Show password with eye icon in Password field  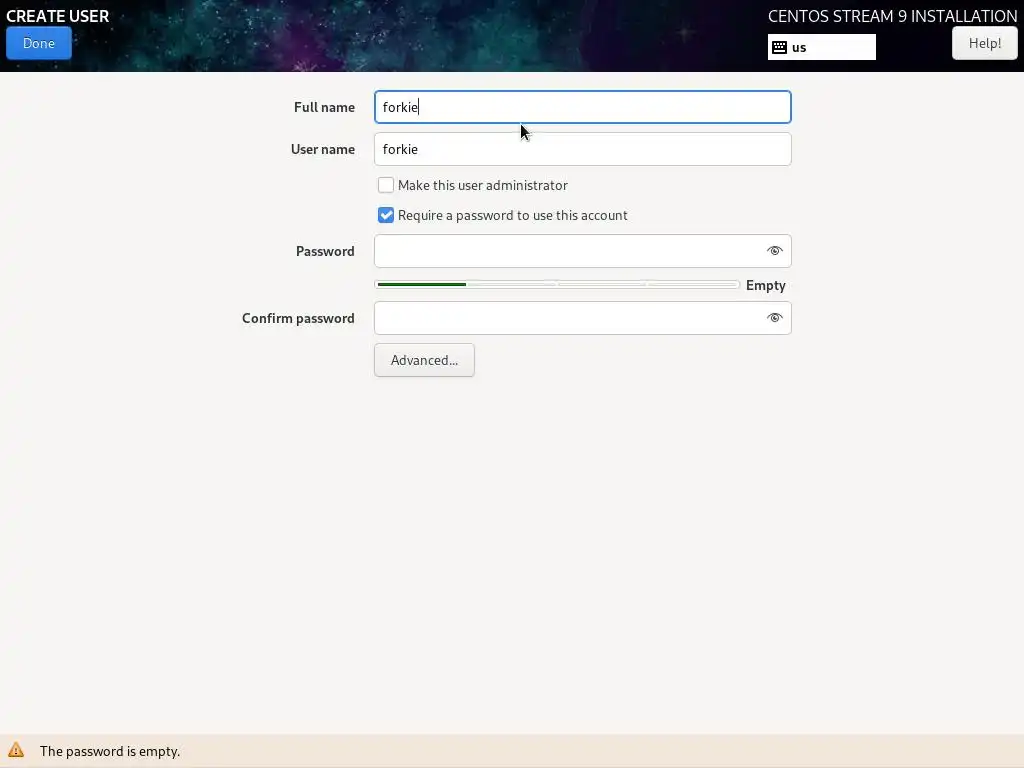[775, 251]
